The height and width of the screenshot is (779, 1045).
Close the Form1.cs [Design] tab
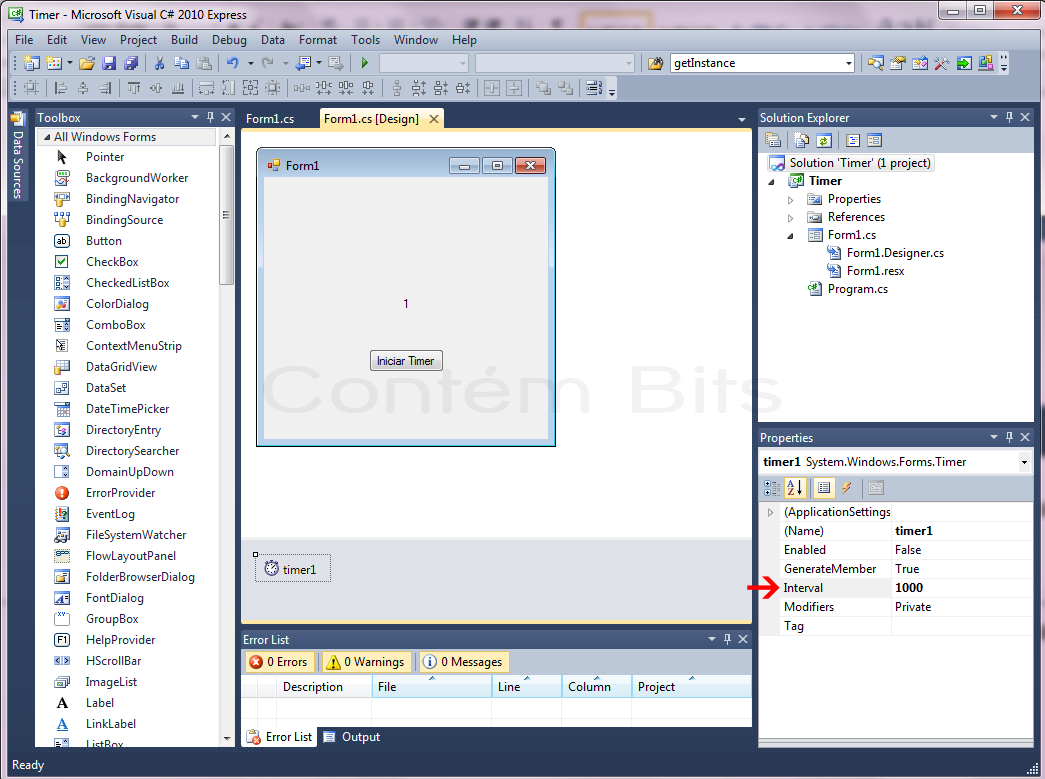(434, 119)
